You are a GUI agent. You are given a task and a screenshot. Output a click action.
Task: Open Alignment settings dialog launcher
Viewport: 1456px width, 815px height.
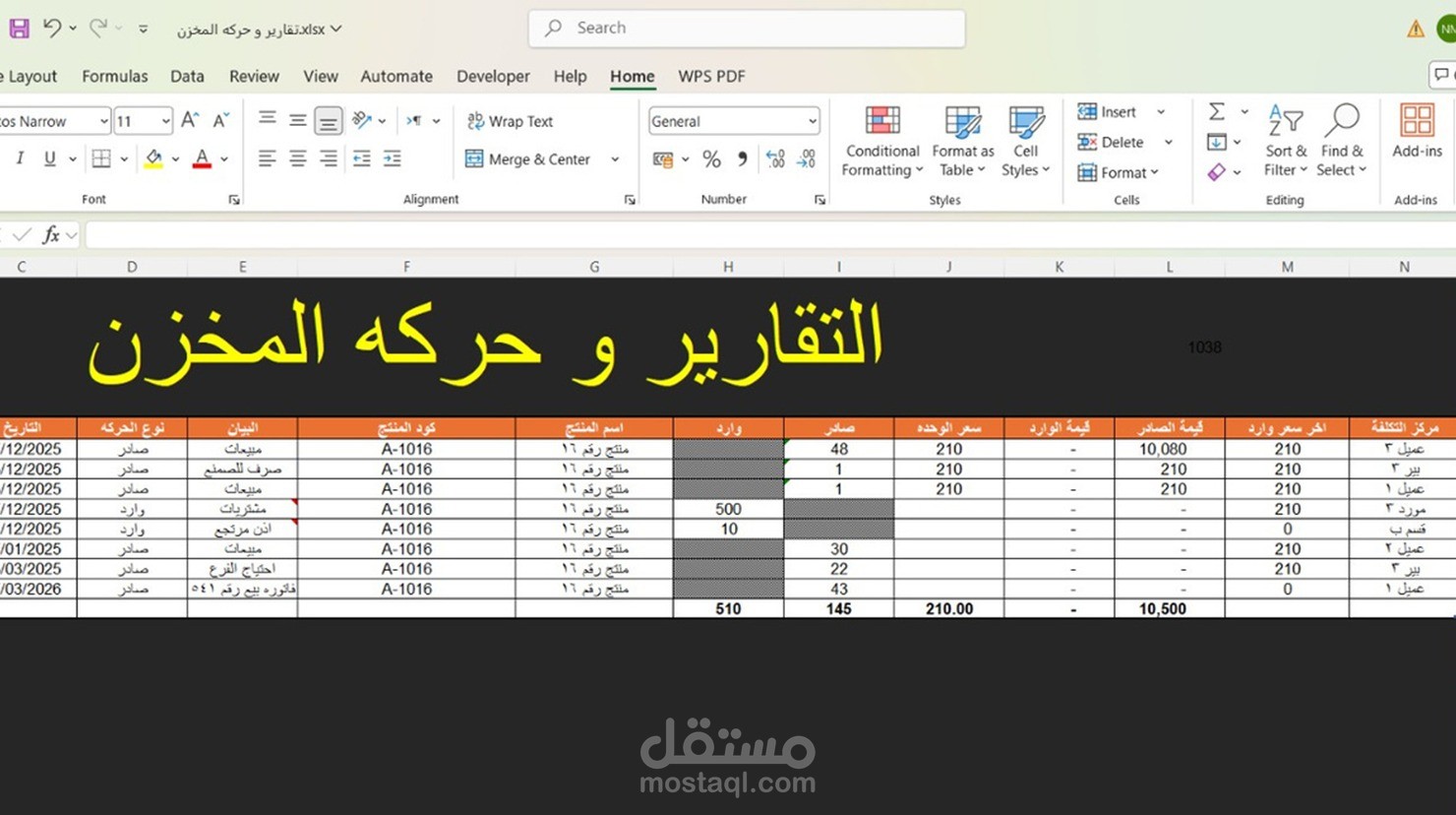(x=630, y=200)
